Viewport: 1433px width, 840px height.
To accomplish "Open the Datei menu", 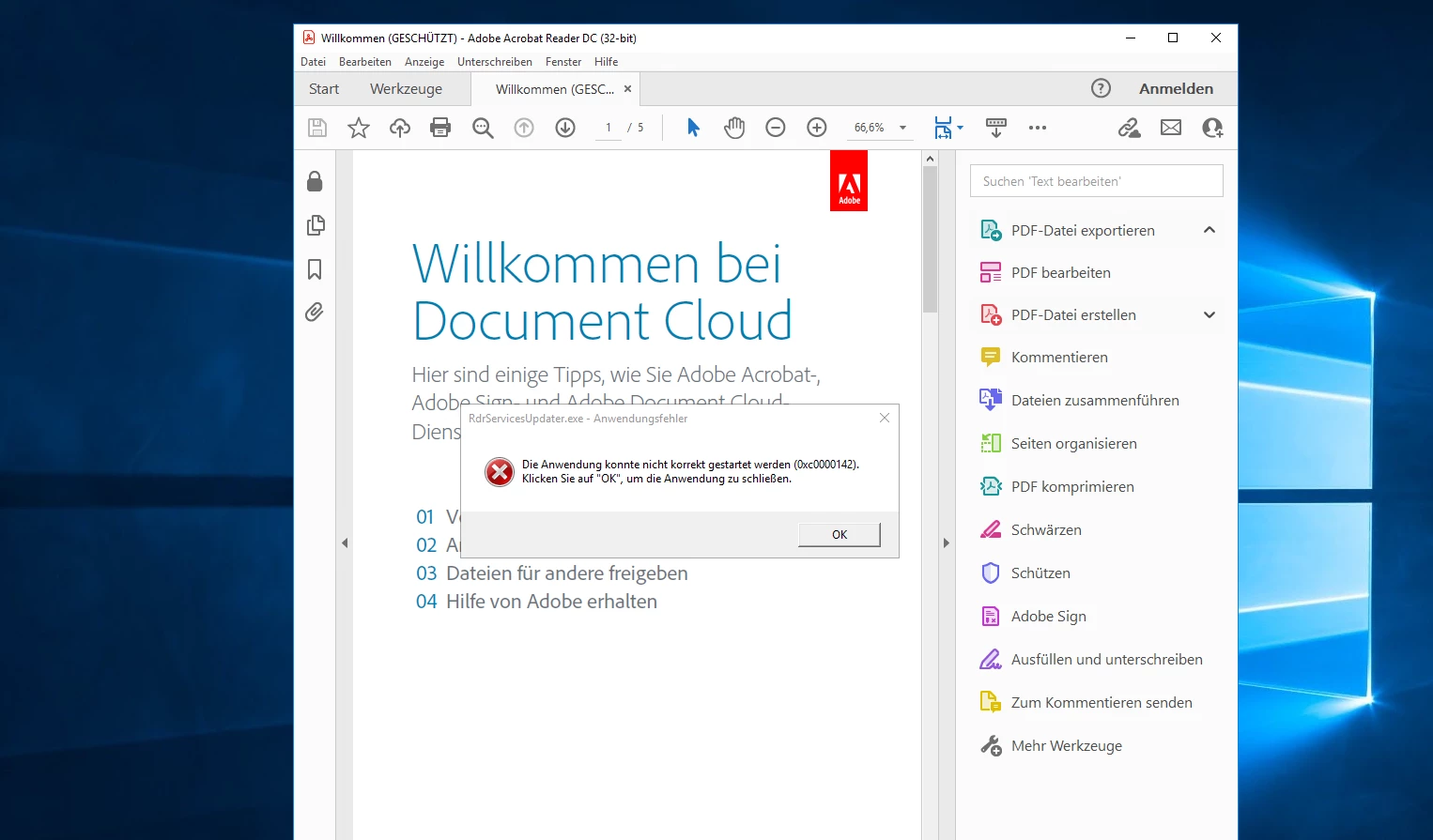I will [313, 62].
